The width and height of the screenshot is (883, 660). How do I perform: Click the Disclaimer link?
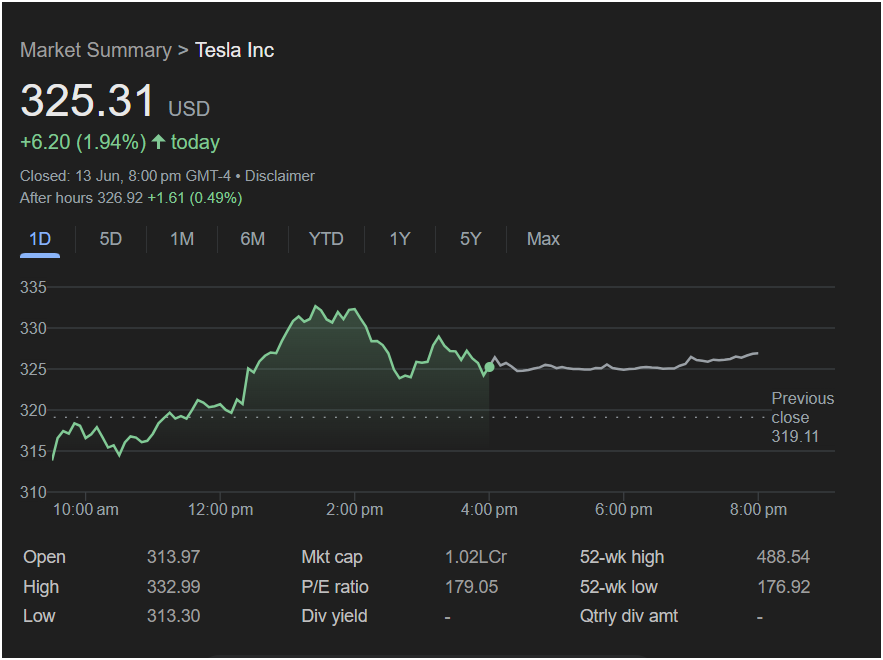(280, 176)
